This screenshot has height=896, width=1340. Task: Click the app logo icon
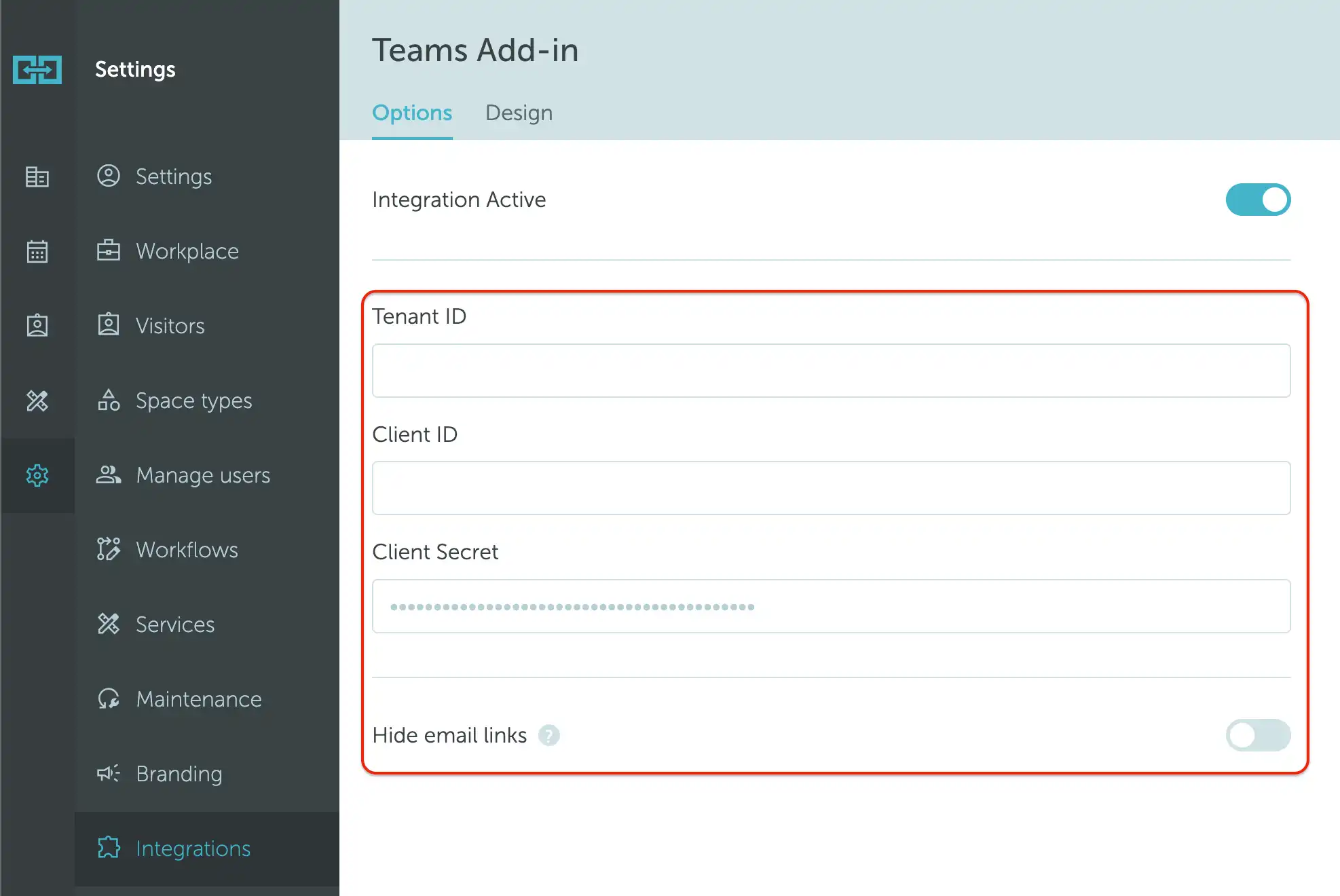37,69
